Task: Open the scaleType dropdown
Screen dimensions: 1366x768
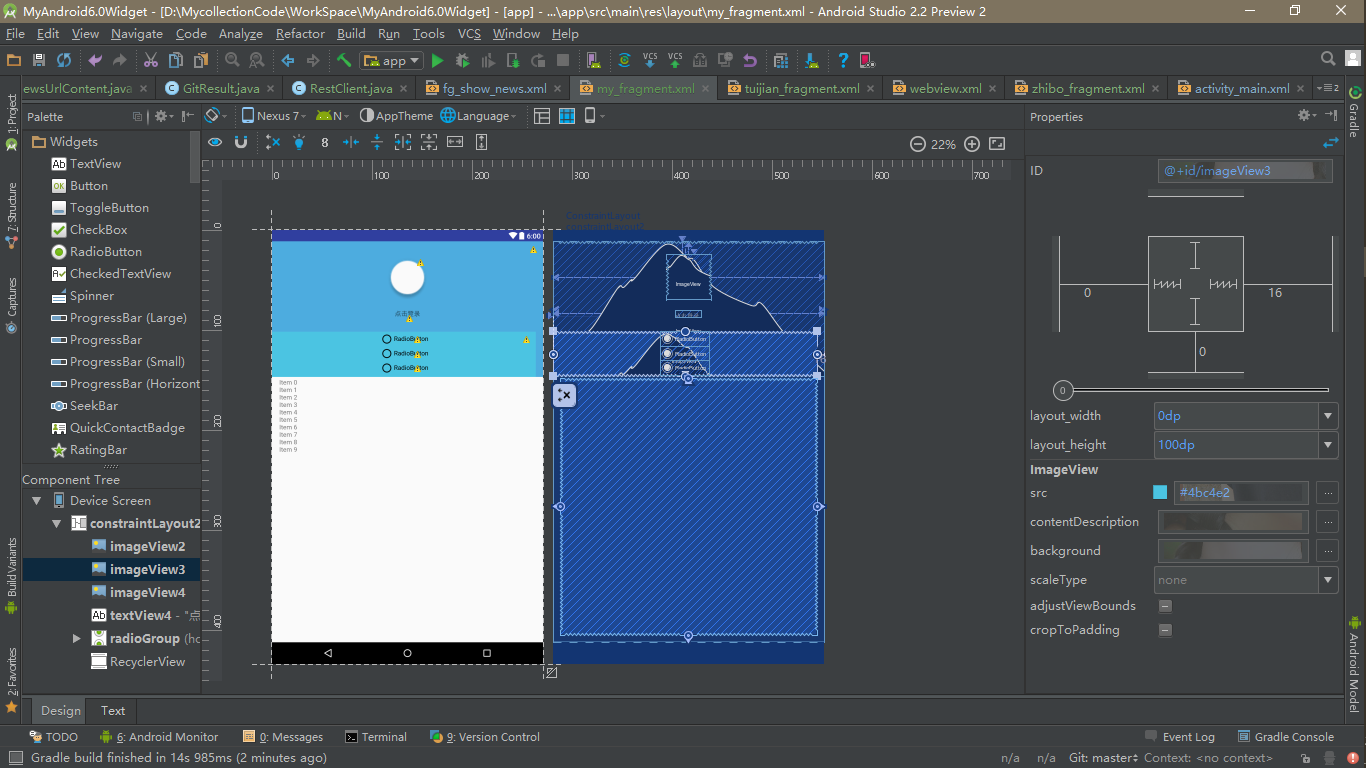Action: point(1328,580)
